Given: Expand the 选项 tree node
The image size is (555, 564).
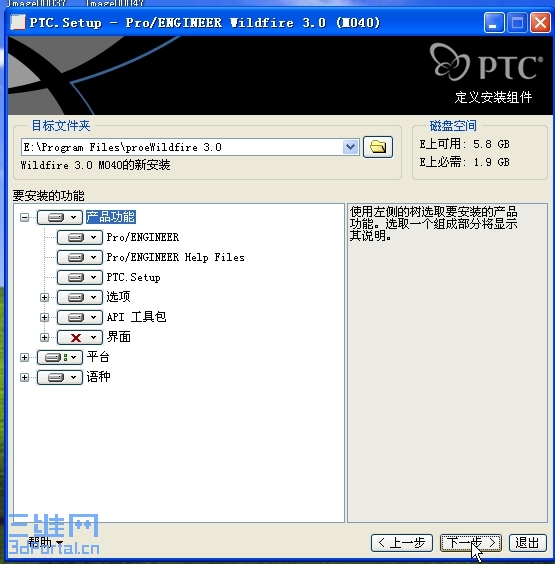Looking at the screenshot, I should 45,297.
